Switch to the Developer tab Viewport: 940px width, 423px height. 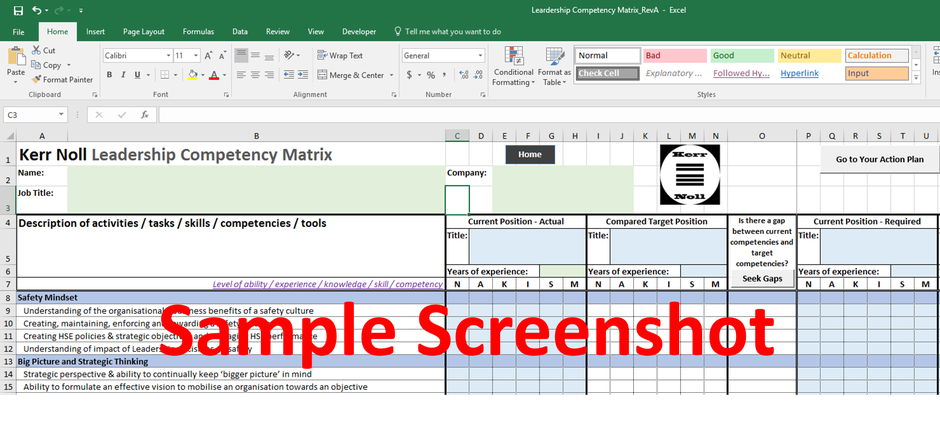point(359,32)
